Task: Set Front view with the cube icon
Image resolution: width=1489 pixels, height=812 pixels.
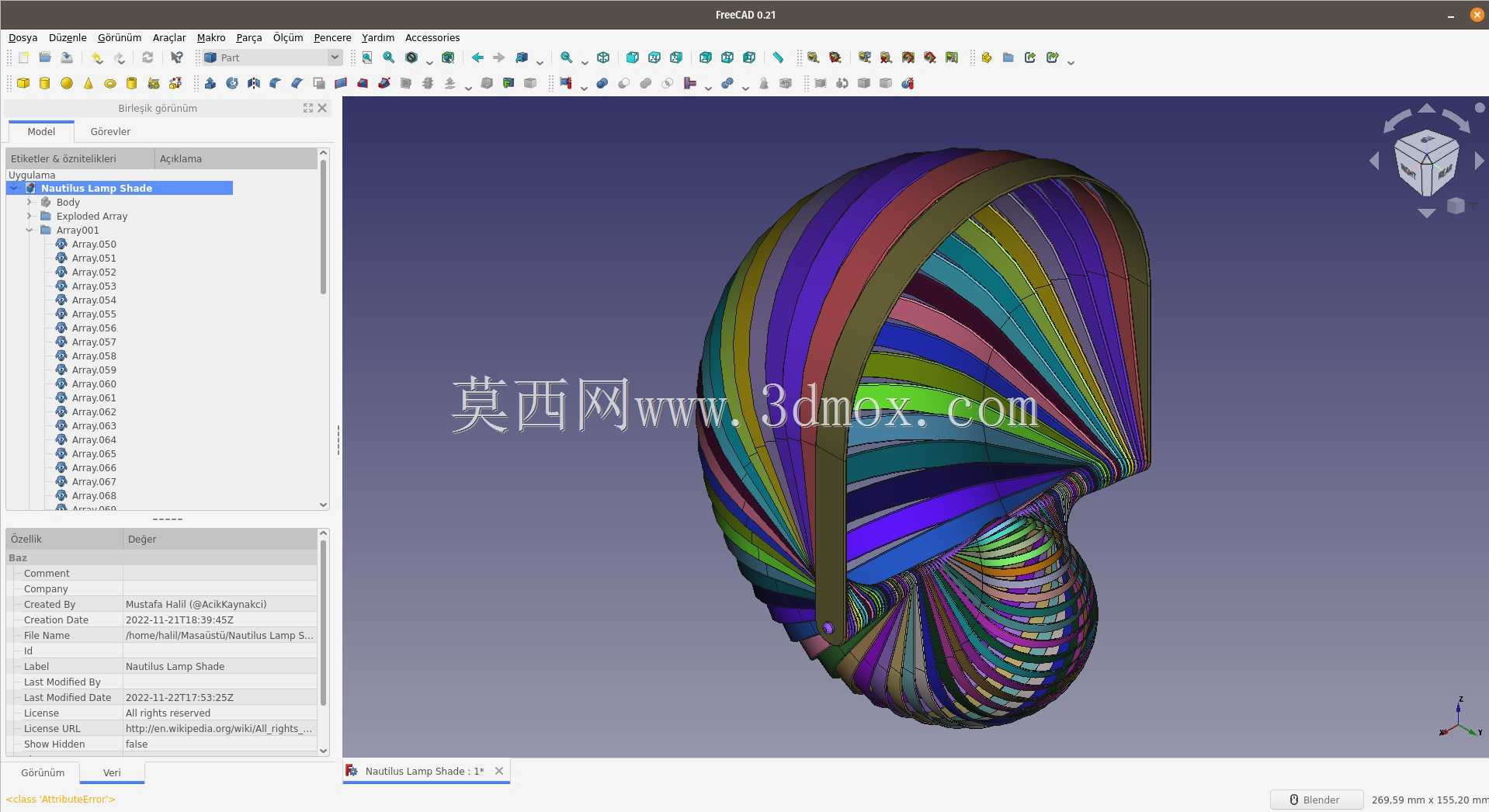Action: point(633,57)
